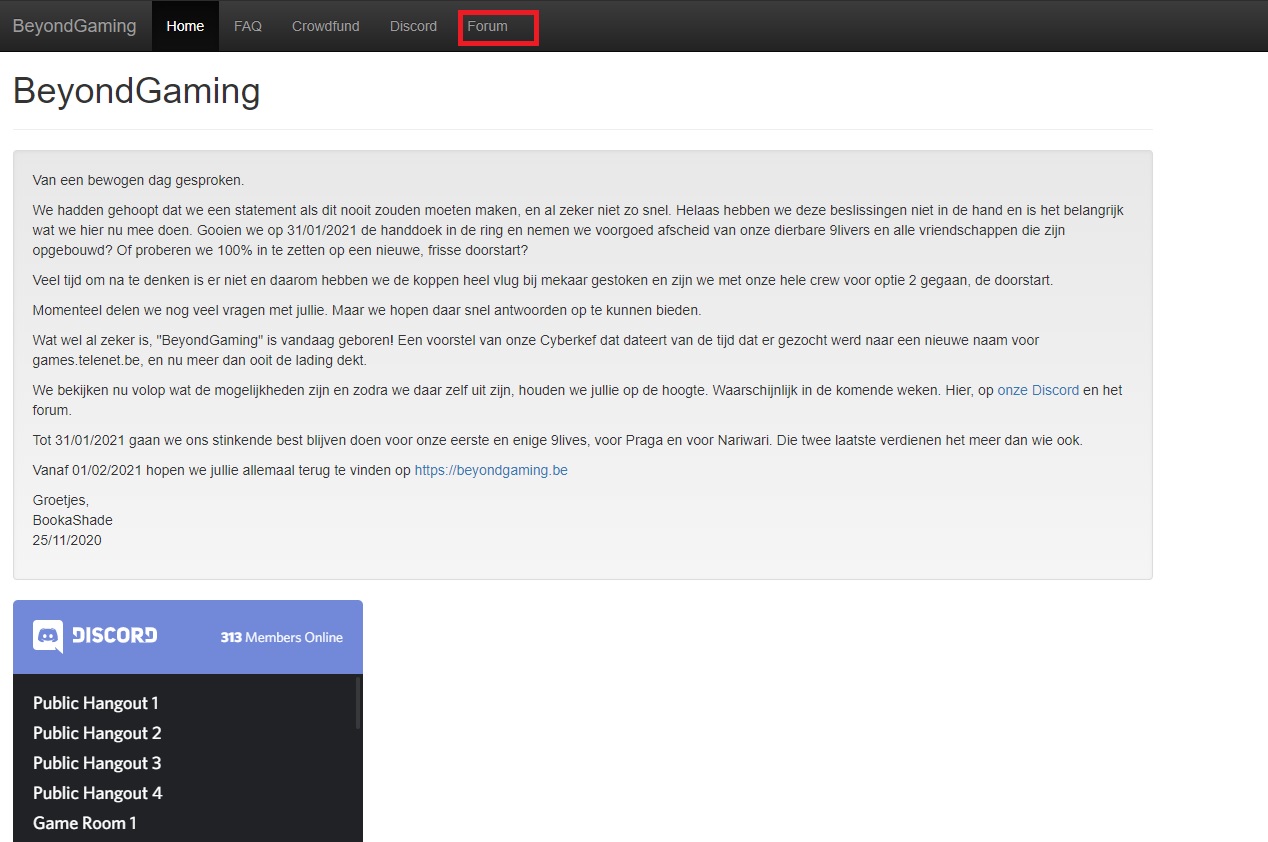Click the Discord wordmark in widget header
Screen dimensions: 1268x842
pos(115,635)
